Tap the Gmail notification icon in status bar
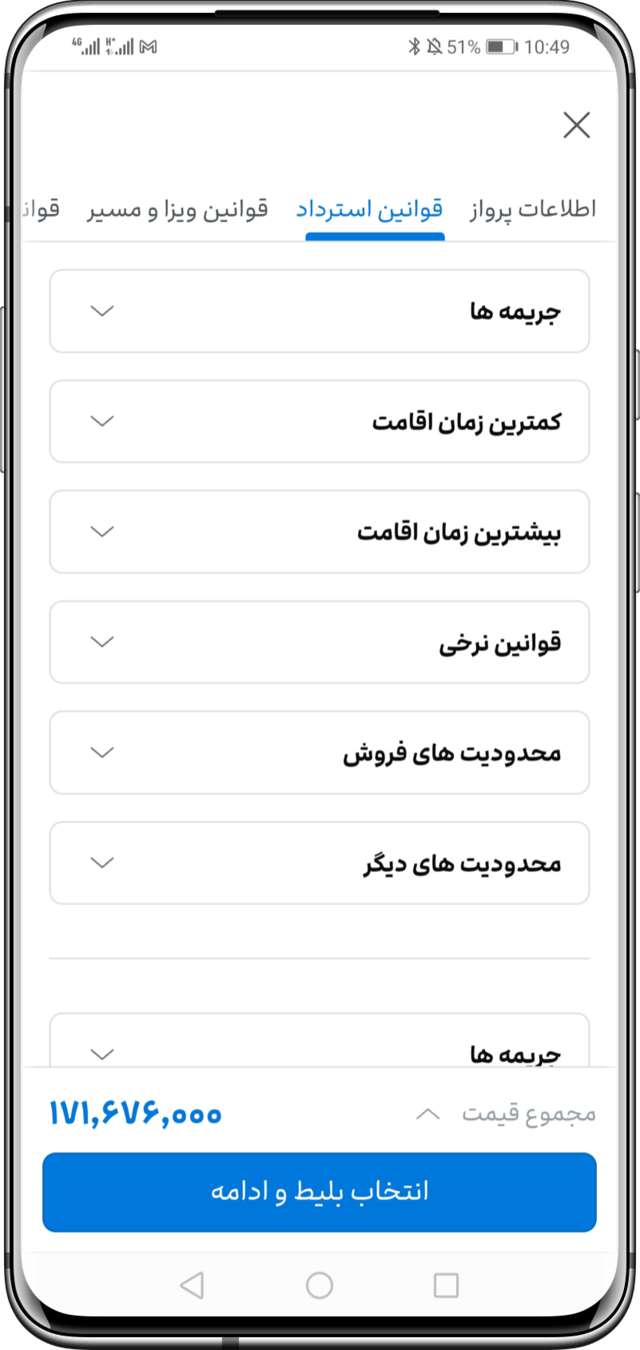 pos(149,47)
